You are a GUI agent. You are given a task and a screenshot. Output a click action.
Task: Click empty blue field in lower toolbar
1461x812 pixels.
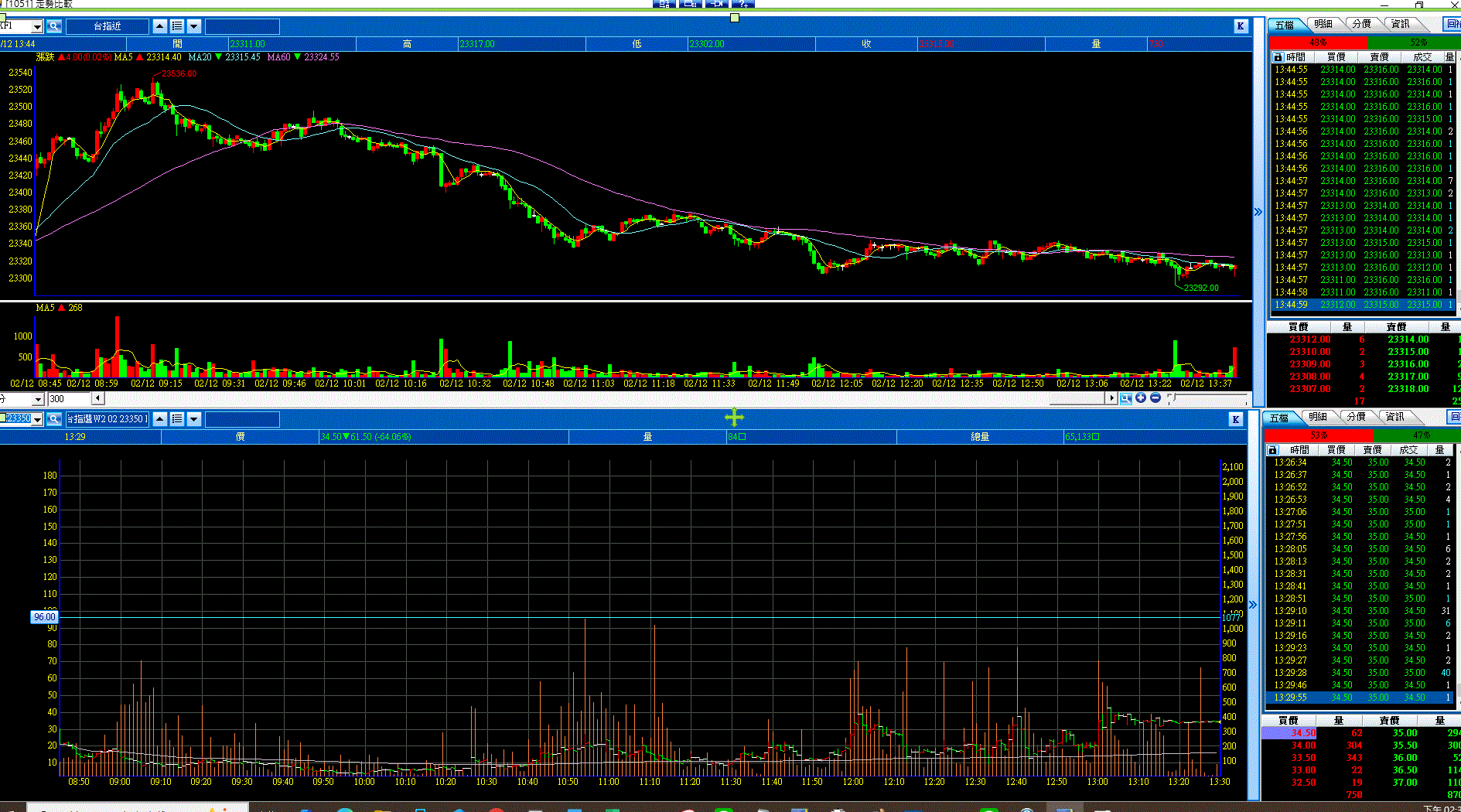[x=242, y=419]
